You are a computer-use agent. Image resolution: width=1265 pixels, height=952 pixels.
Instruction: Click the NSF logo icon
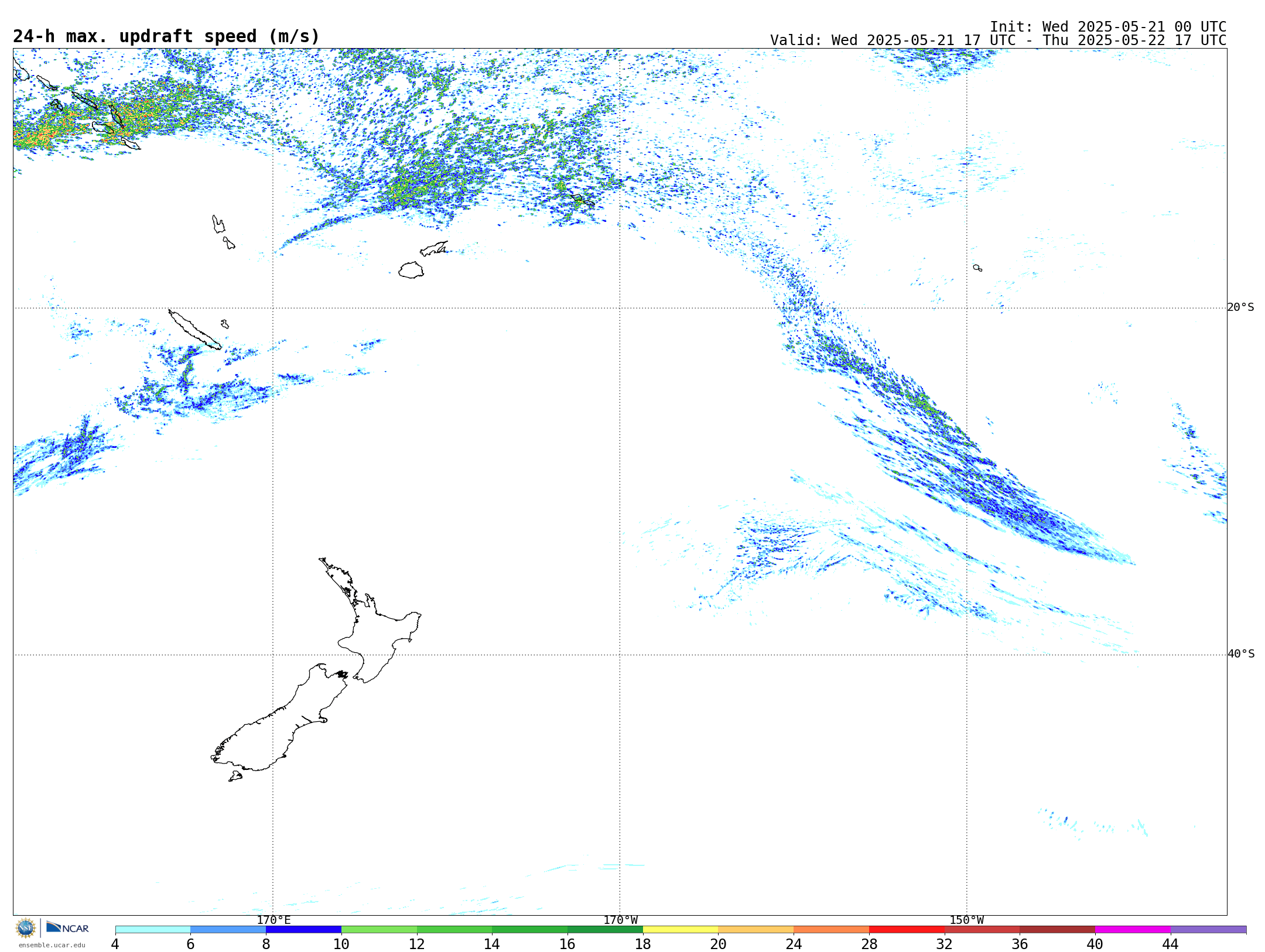pyautogui.click(x=26, y=928)
